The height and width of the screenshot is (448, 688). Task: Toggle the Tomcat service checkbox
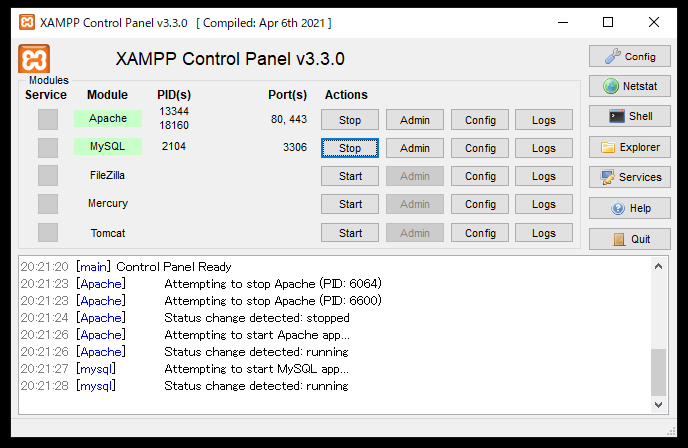click(48, 233)
